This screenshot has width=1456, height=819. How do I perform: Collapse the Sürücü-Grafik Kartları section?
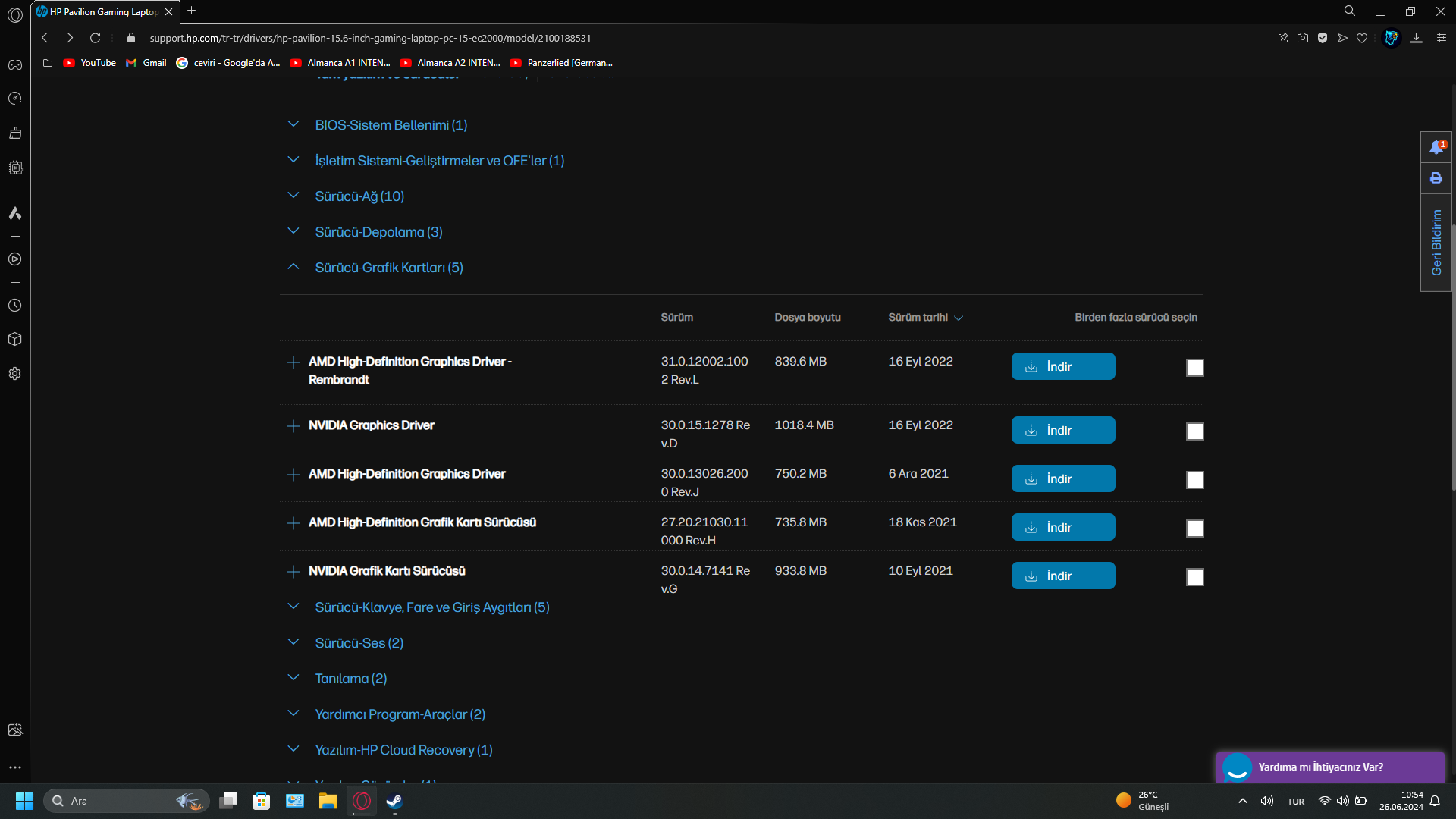pyautogui.click(x=293, y=268)
